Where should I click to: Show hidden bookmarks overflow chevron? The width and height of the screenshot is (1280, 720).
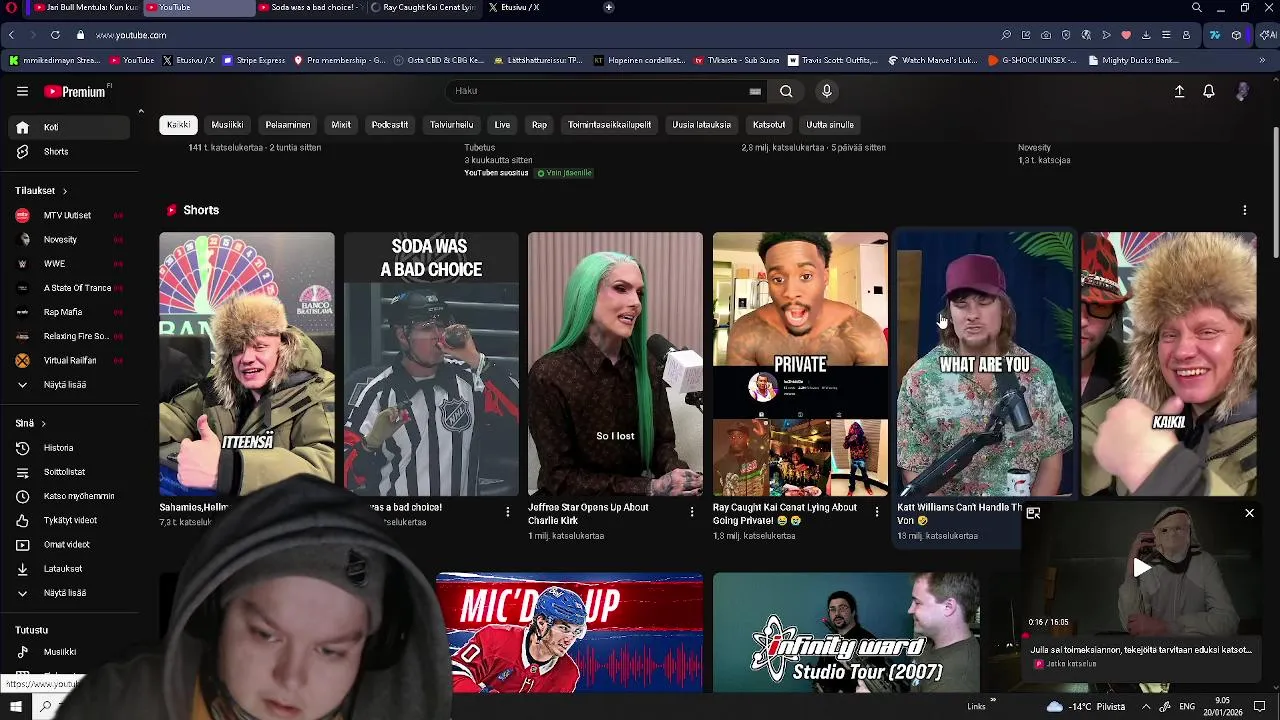[x=1262, y=60]
